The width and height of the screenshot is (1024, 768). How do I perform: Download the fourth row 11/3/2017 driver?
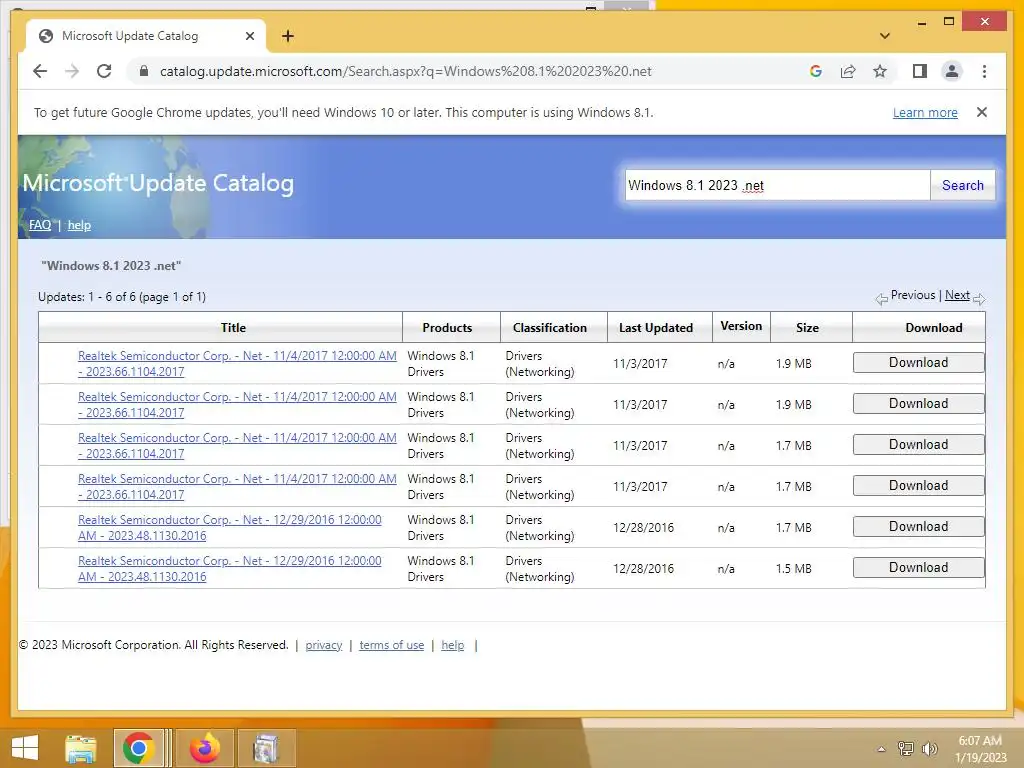coord(918,485)
